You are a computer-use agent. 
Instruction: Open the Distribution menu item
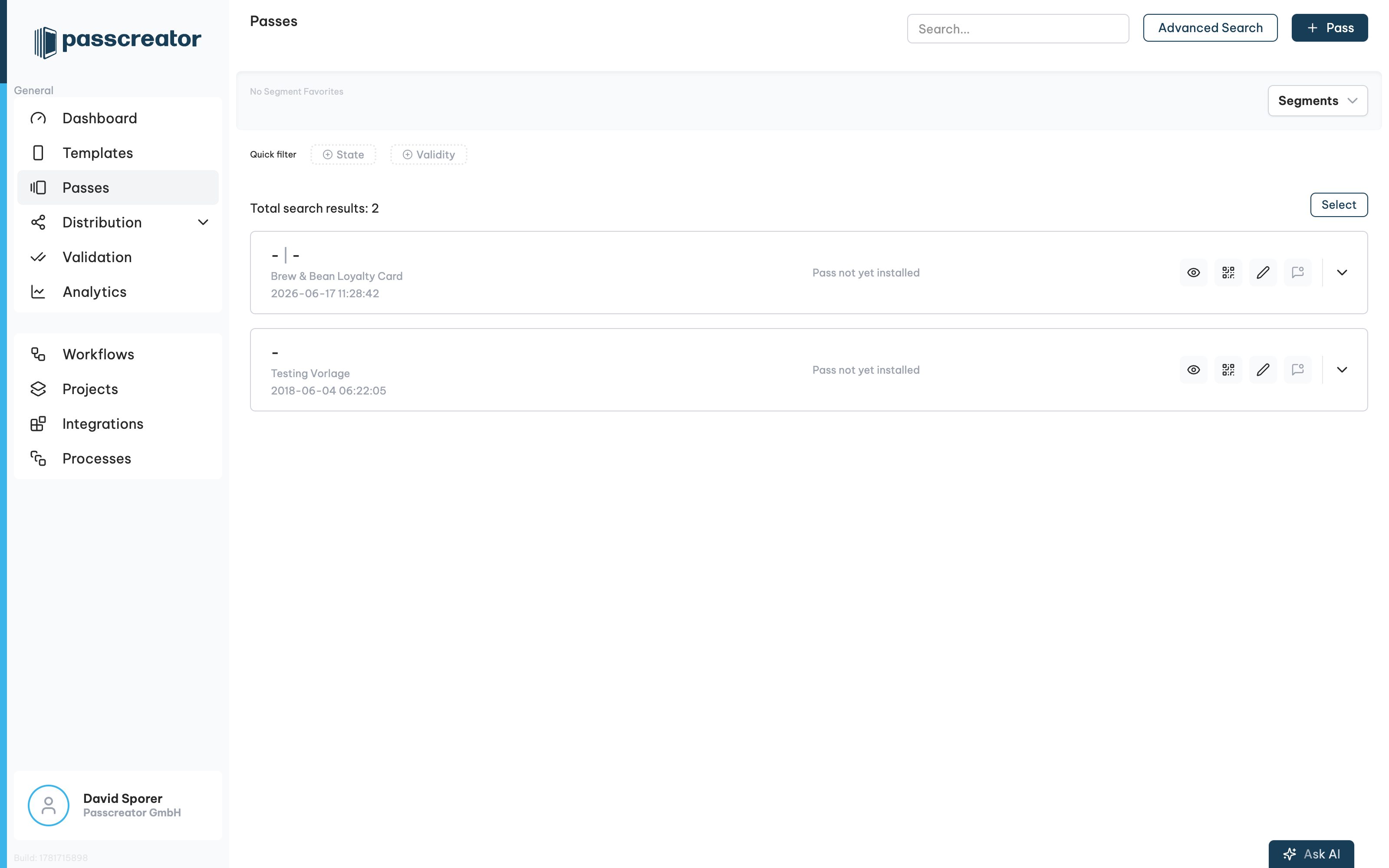click(118, 222)
